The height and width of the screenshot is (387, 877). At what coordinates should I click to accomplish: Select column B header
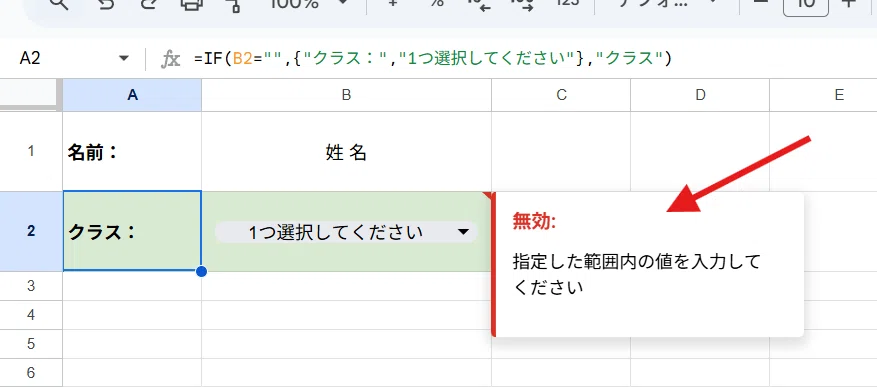[346, 95]
